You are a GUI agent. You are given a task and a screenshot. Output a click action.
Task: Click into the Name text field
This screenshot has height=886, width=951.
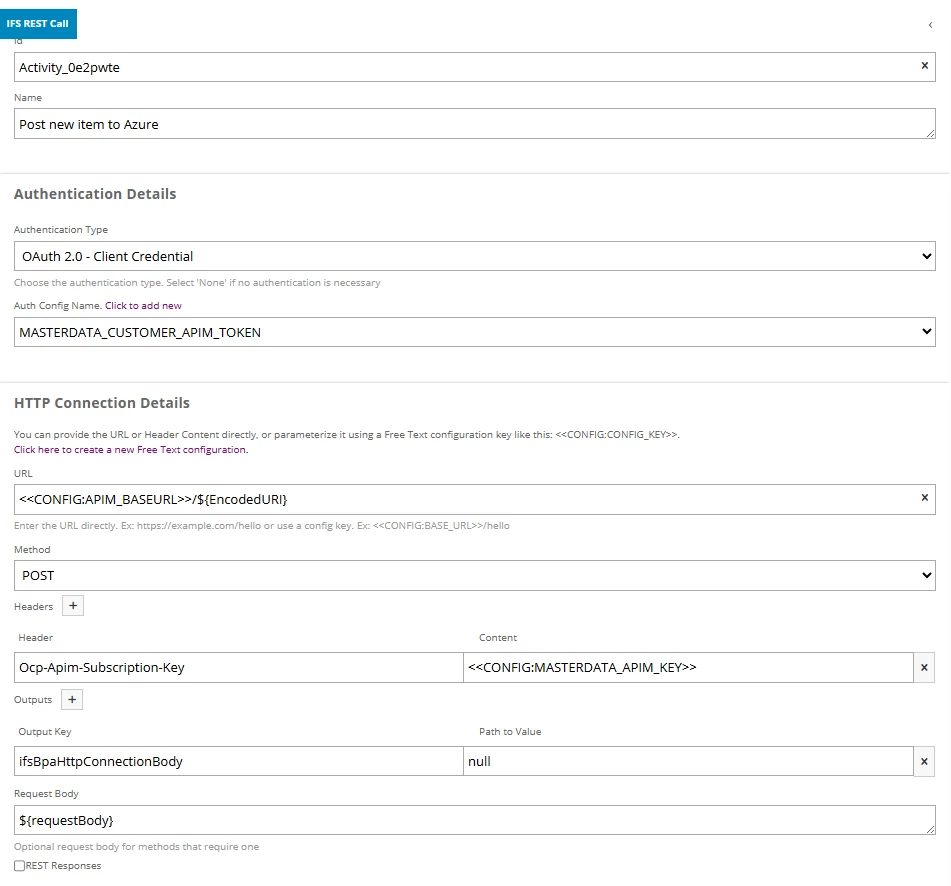click(x=474, y=124)
